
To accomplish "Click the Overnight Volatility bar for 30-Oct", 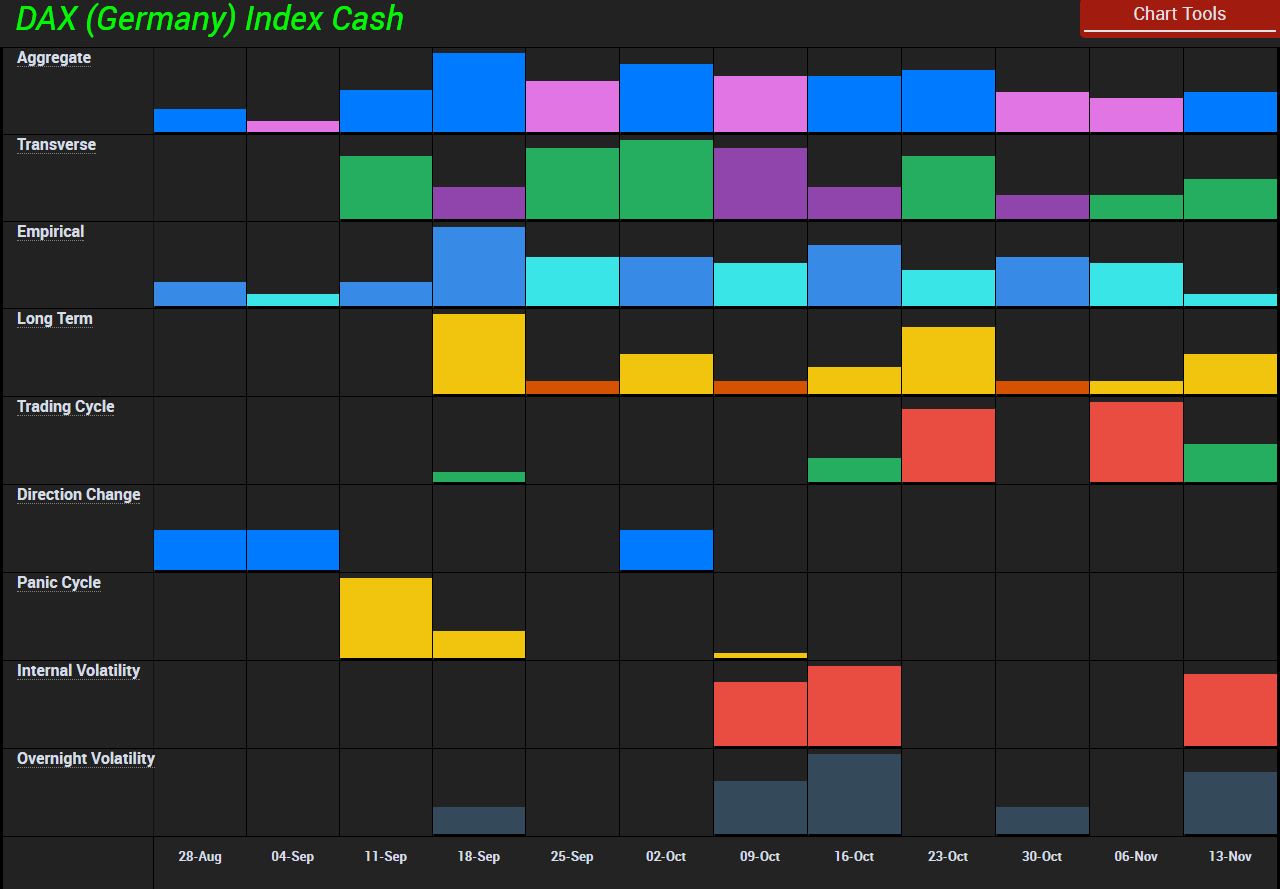I will (x=1042, y=820).
